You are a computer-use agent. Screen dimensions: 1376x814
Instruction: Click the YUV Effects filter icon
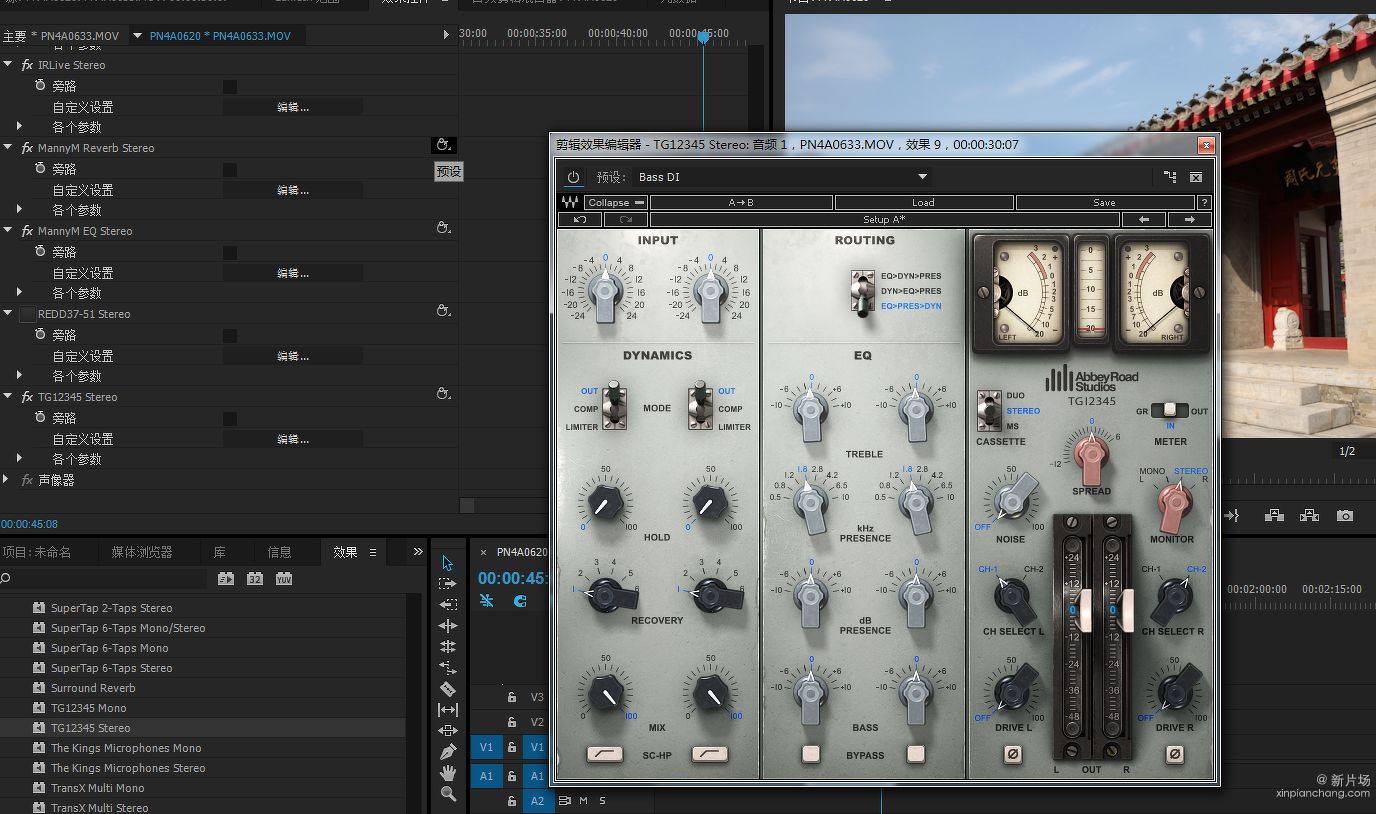coord(284,579)
